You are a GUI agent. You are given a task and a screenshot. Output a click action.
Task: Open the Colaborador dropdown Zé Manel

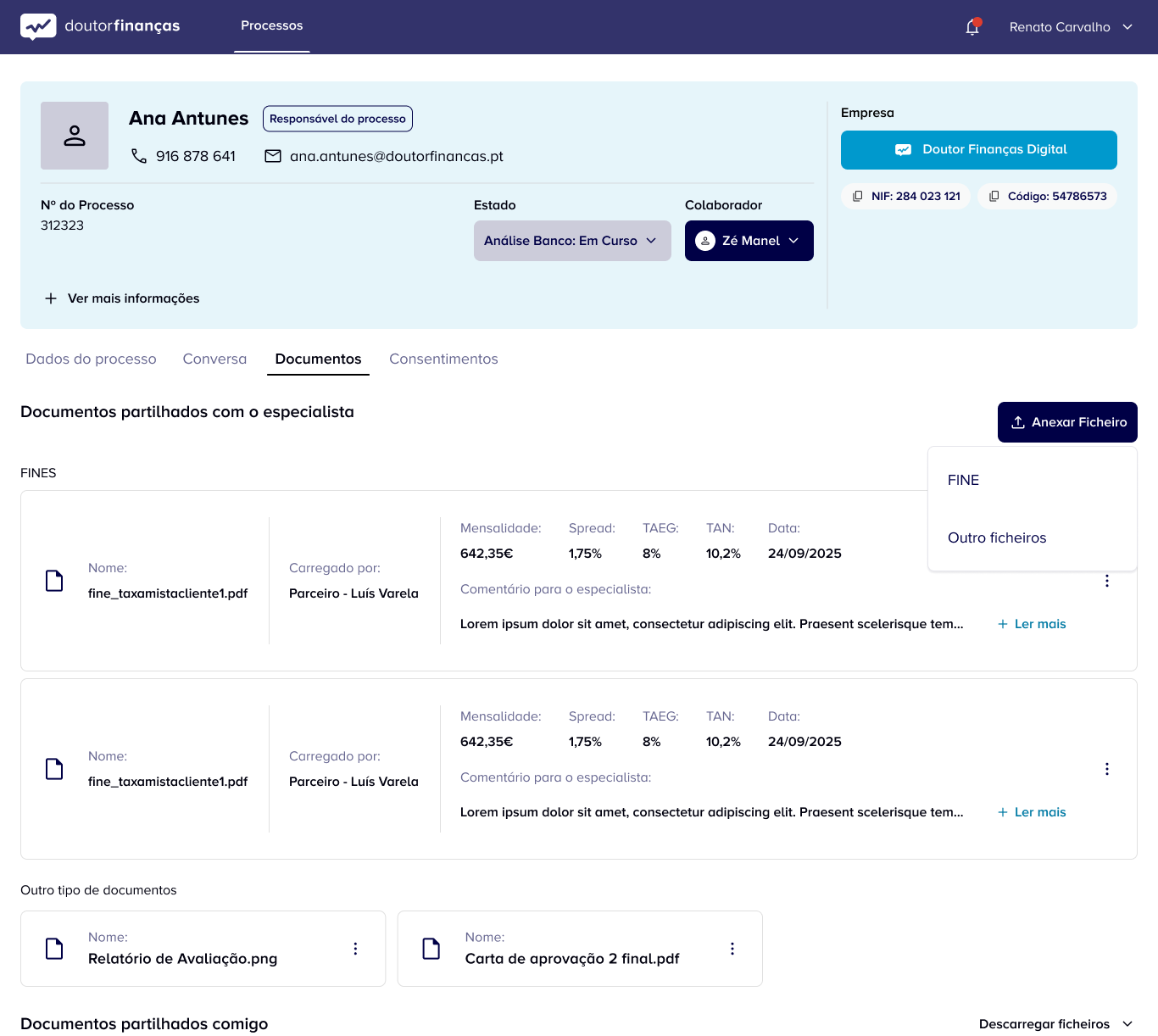point(749,241)
